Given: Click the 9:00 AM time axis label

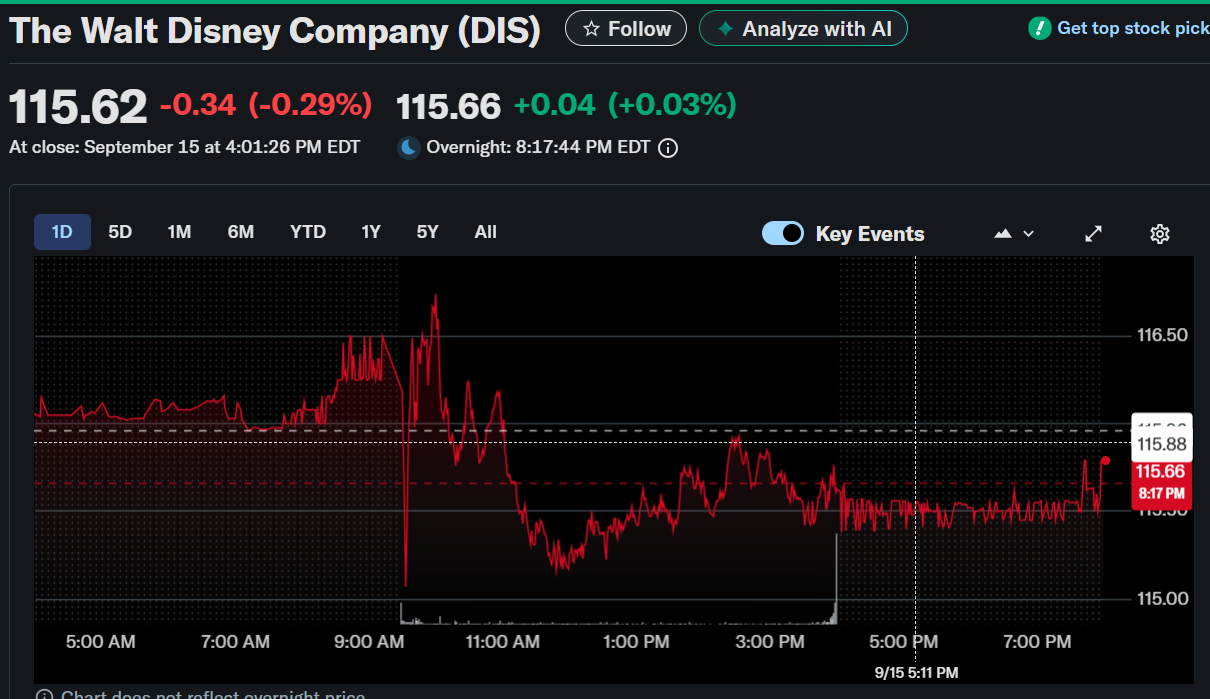Looking at the screenshot, I should (369, 641).
